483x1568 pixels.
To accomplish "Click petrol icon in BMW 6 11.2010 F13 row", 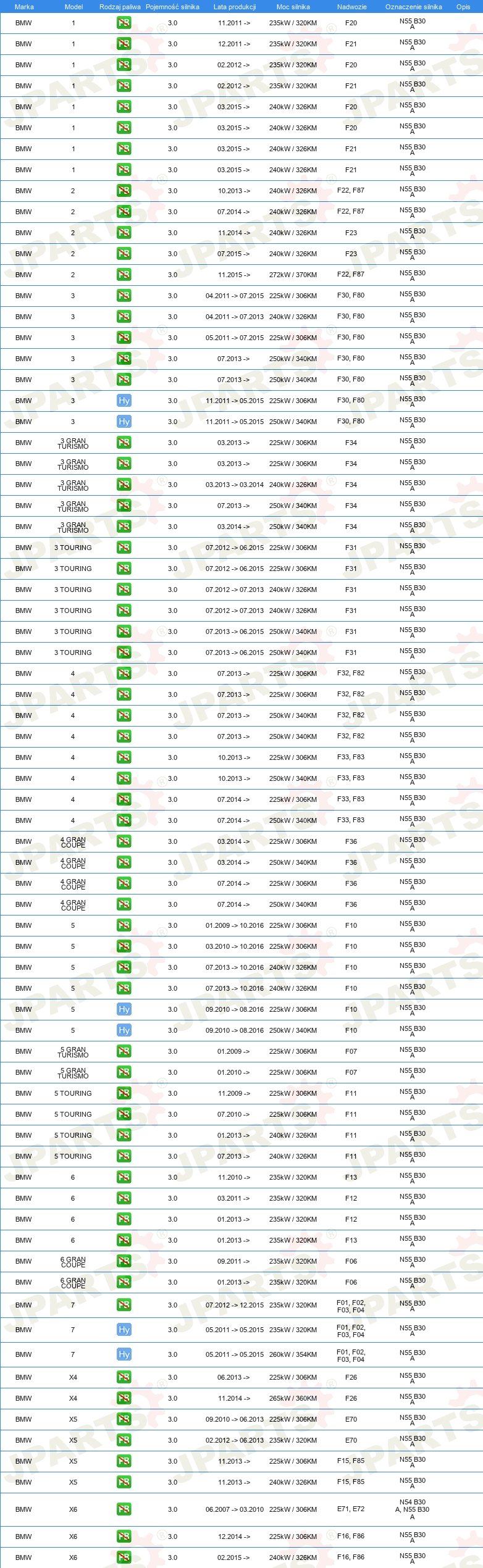I will (124, 1177).
